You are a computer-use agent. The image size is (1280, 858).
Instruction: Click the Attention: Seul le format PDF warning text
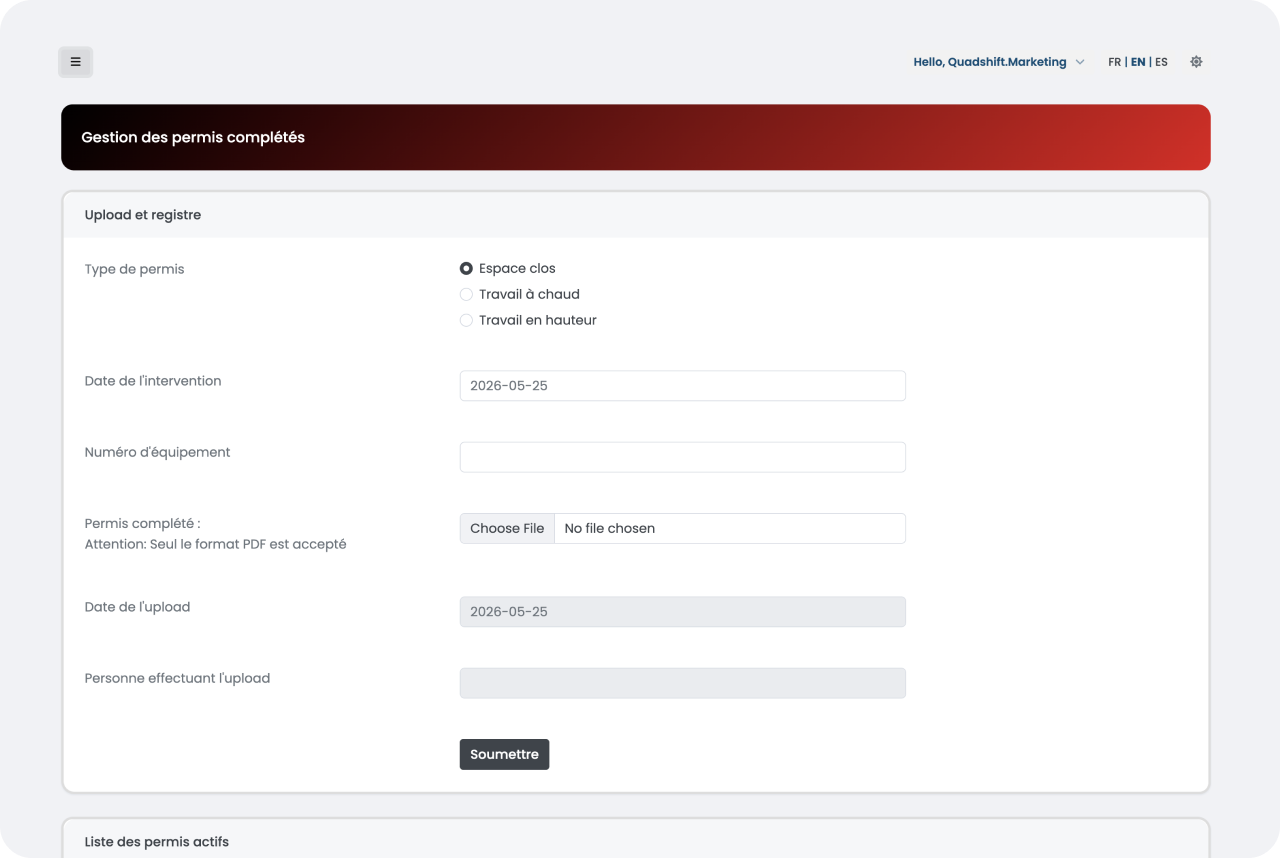pos(216,545)
